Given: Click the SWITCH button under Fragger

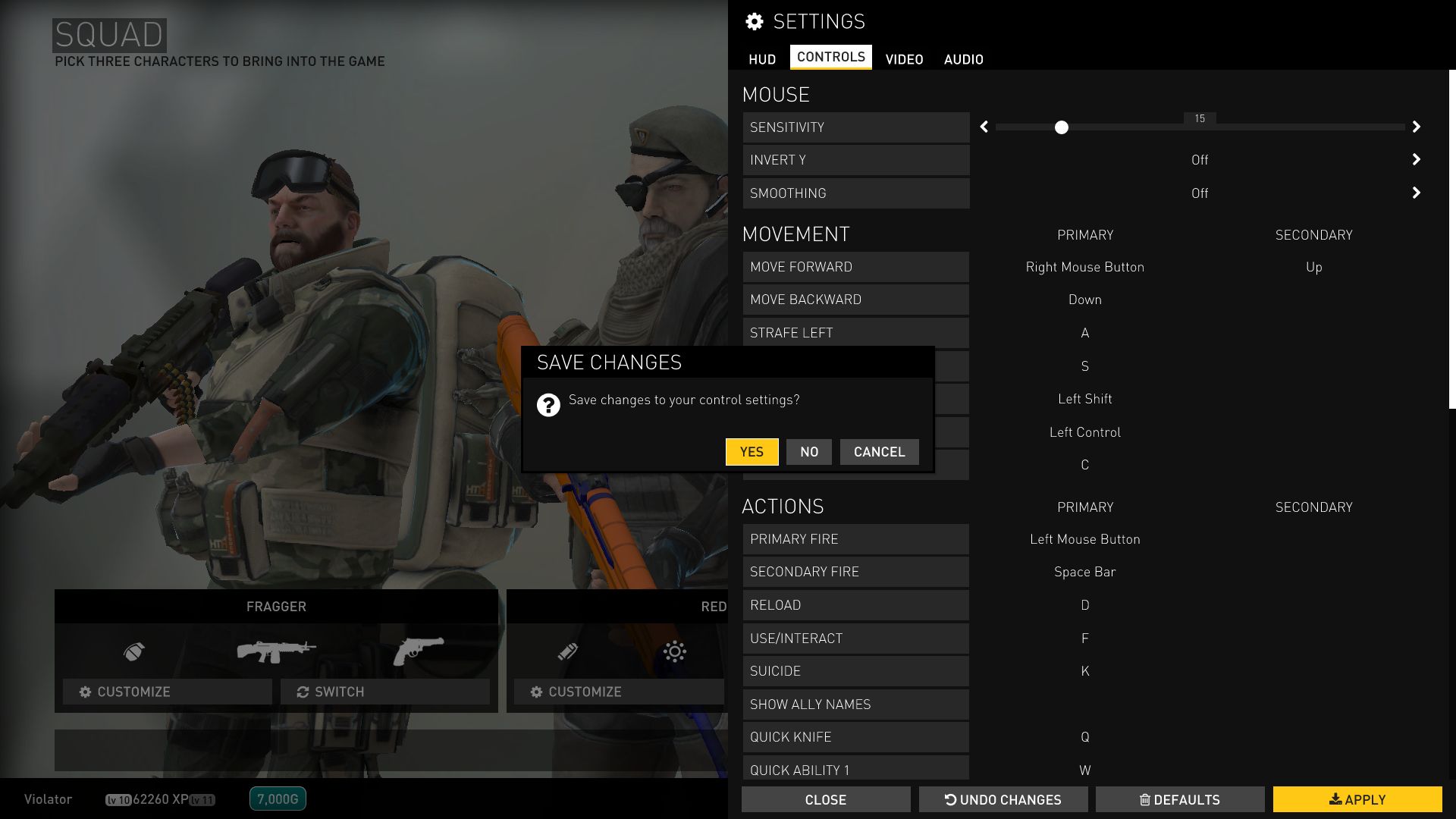Looking at the screenshot, I should [x=384, y=692].
